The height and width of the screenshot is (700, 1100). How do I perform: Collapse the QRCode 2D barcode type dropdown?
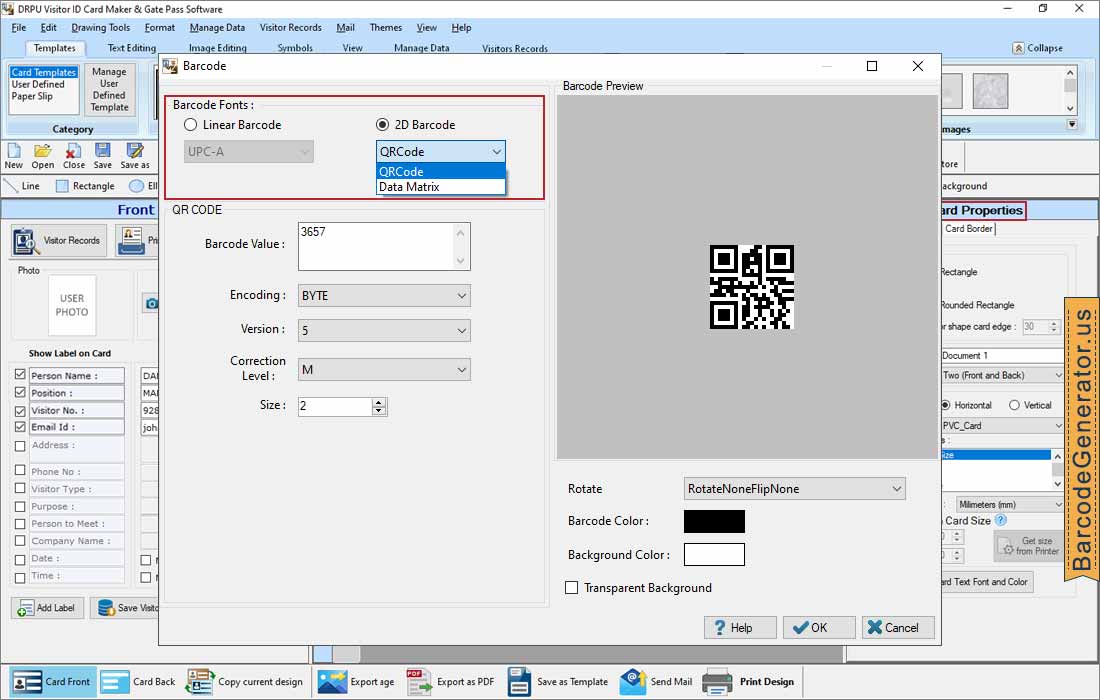[x=497, y=152]
